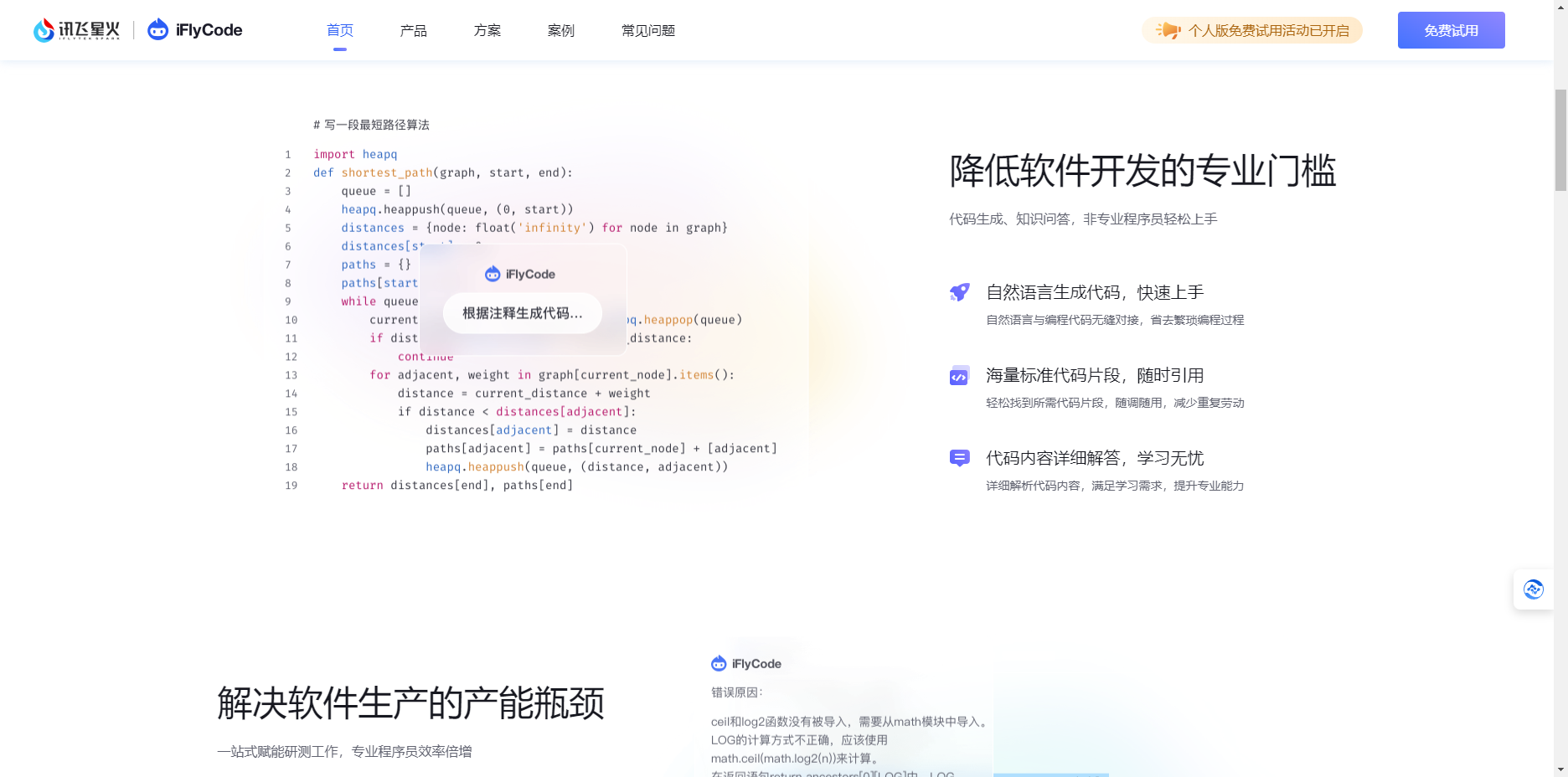1568x777 pixels.
Task: Click the 根据注释生成代码 tooltip card
Action: 521,312
